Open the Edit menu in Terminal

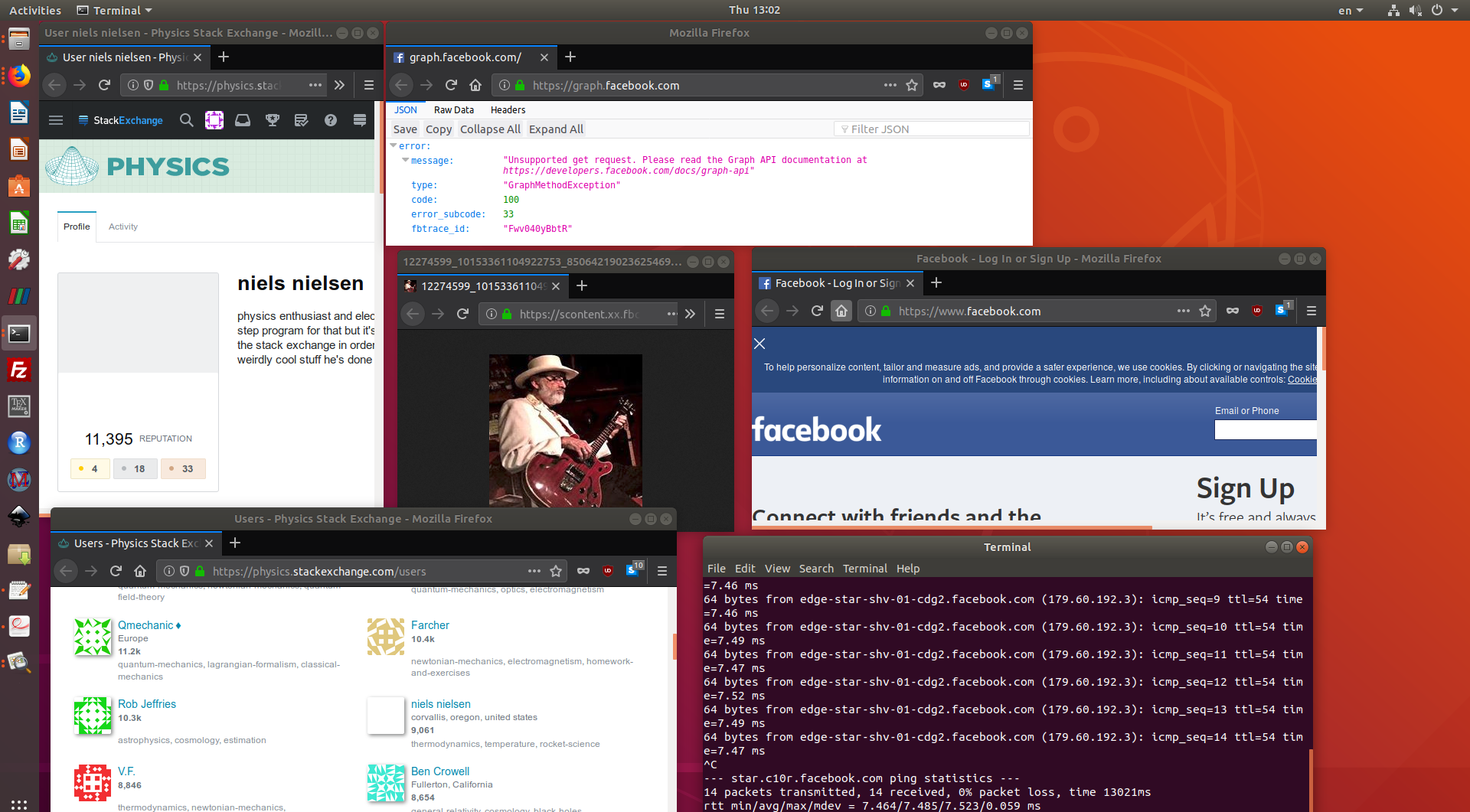pos(745,569)
